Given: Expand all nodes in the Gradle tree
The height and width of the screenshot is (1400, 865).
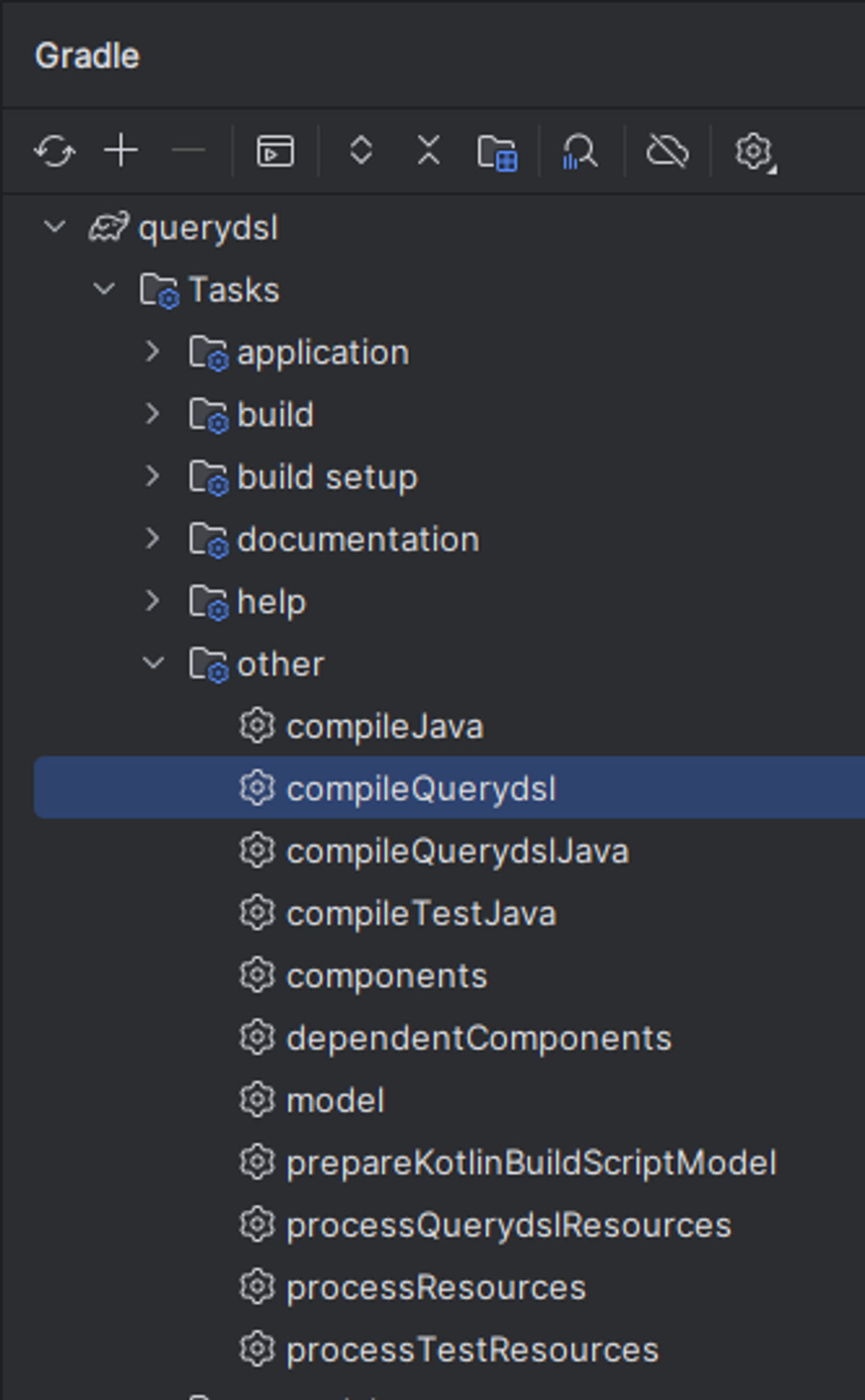Looking at the screenshot, I should tap(362, 150).
